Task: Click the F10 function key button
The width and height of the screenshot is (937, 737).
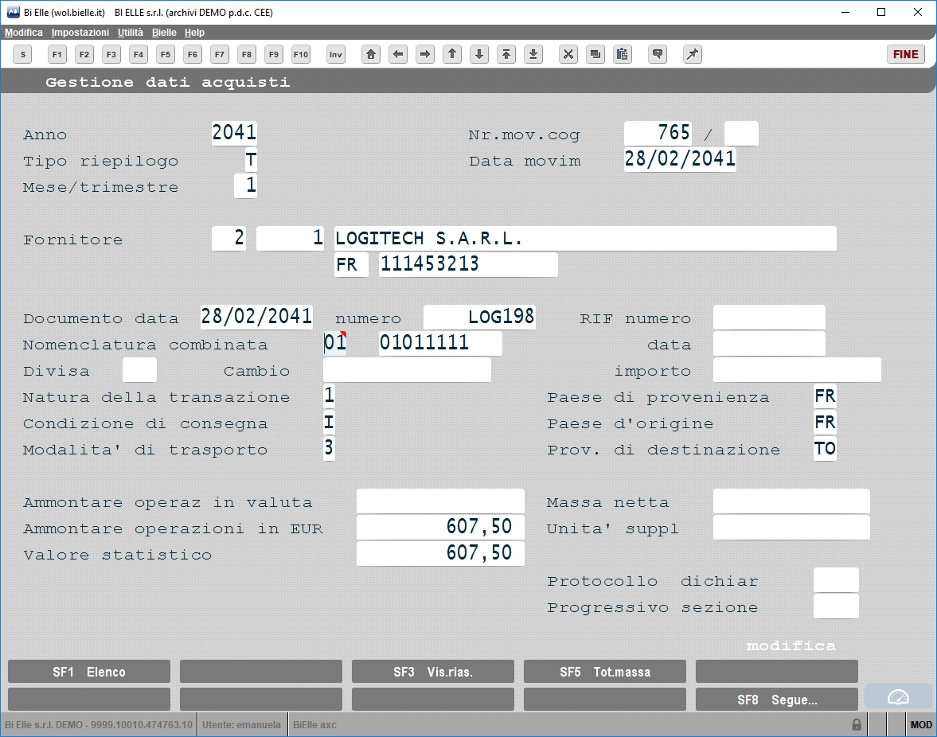Action: [301, 54]
